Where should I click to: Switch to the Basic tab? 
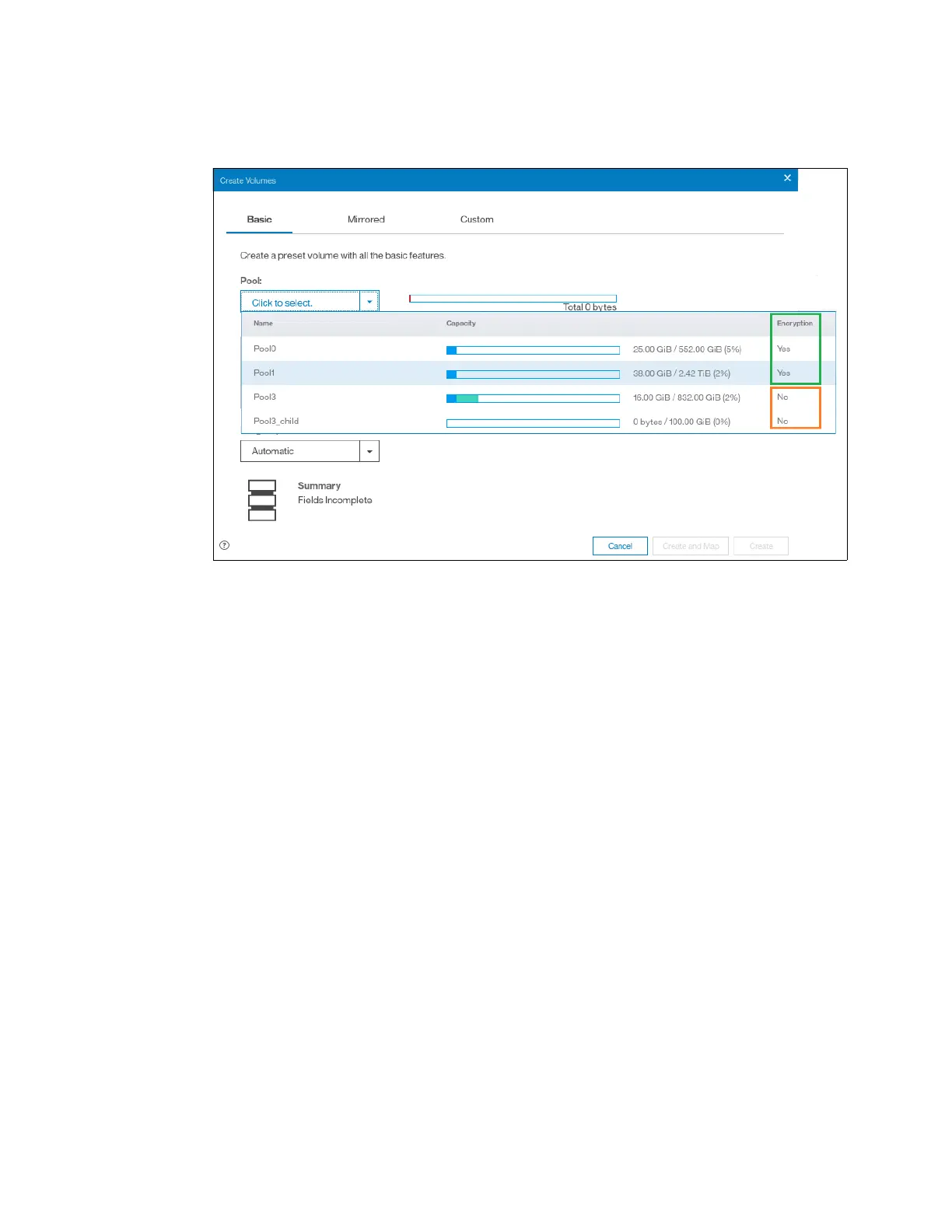pos(259,219)
